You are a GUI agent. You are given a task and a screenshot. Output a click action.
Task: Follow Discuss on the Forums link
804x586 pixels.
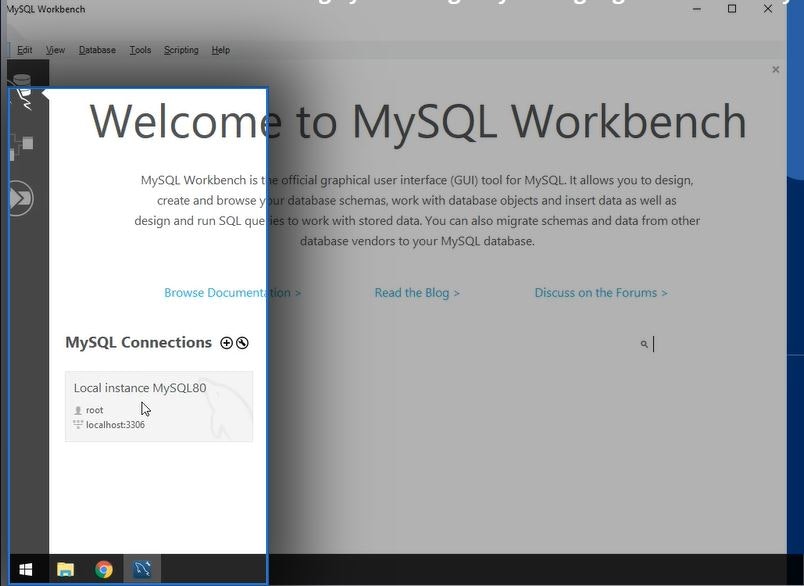point(601,293)
